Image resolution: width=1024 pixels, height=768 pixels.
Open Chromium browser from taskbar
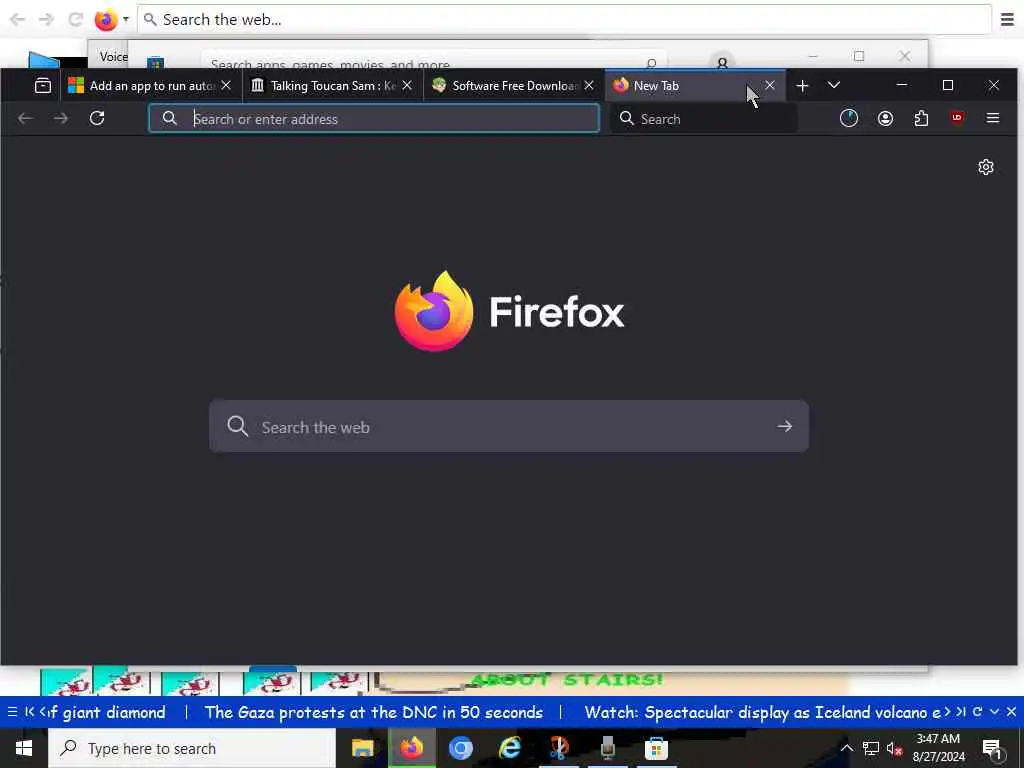coord(461,748)
